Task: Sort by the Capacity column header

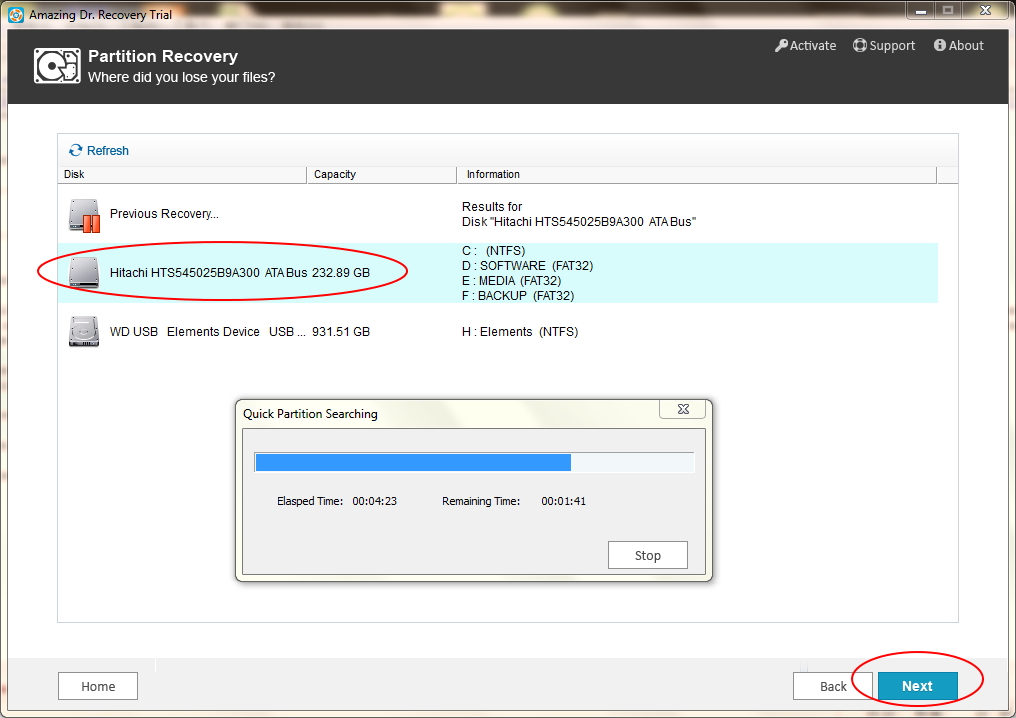Action: coord(380,175)
